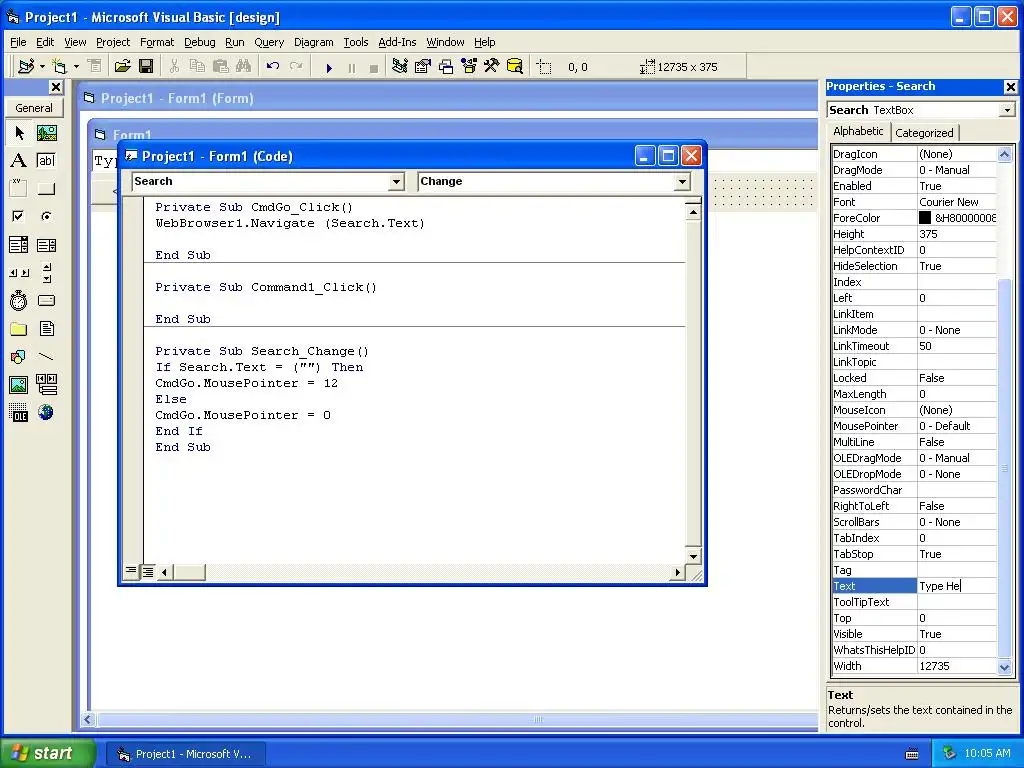Expand the Search object dropdown

click(x=396, y=182)
